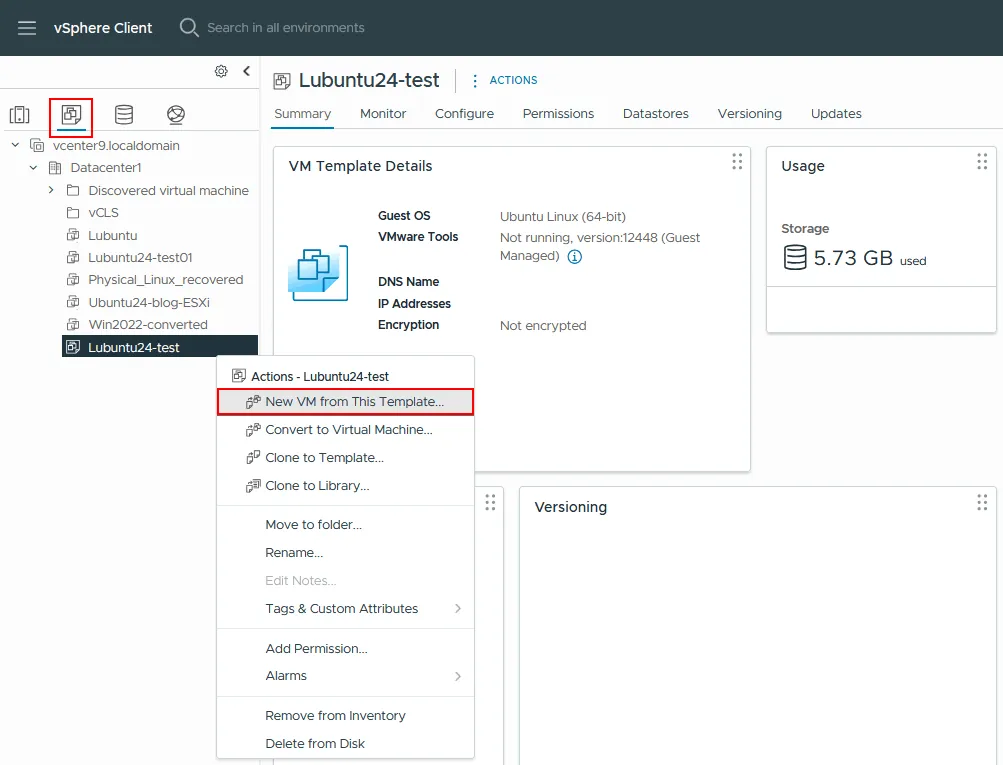This screenshot has height=765, width=1003.
Task: Click the large VM template illustration
Action: click(x=318, y=273)
